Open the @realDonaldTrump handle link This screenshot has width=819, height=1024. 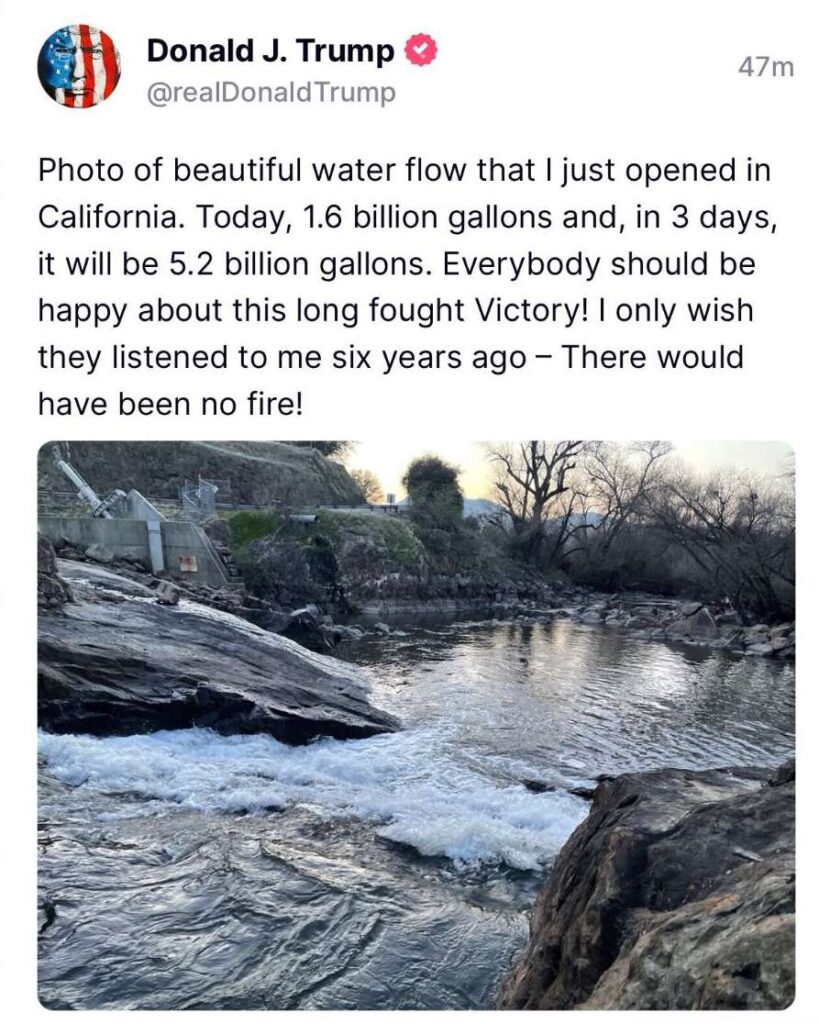click(271, 93)
